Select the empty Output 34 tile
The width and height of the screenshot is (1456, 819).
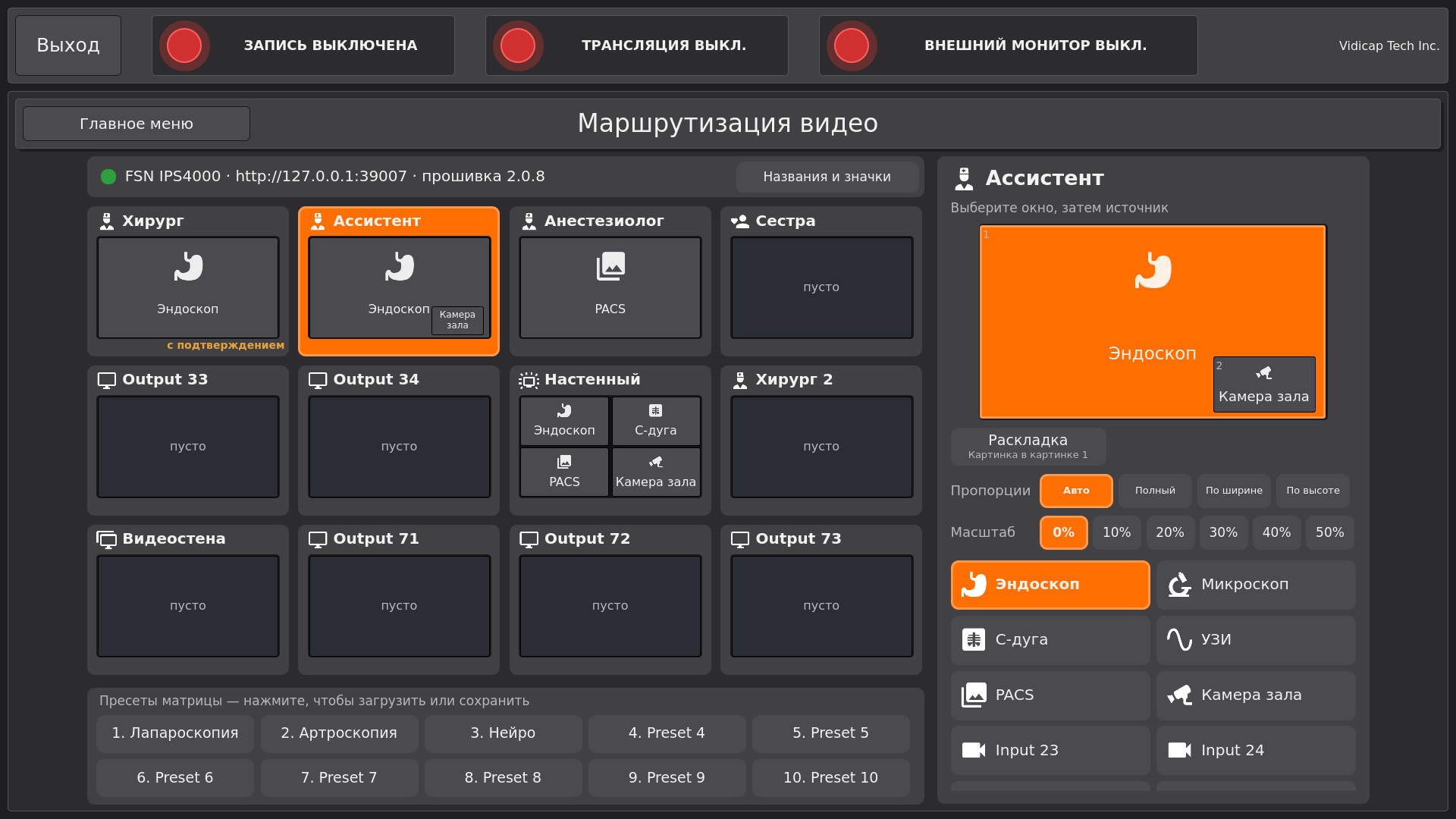coord(399,447)
